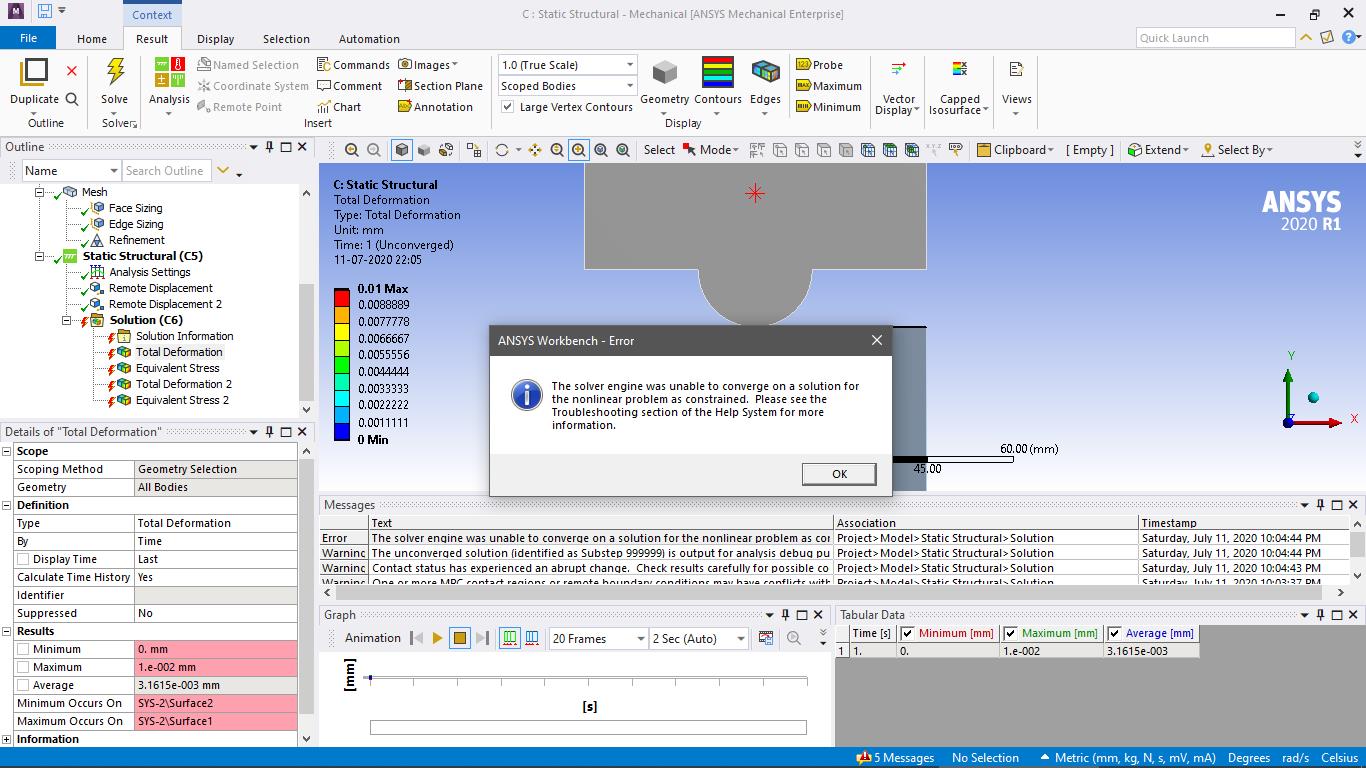The image size is (1366, 768).
Task: Switch to the Automation tab
Action: [x=369, y=39]
